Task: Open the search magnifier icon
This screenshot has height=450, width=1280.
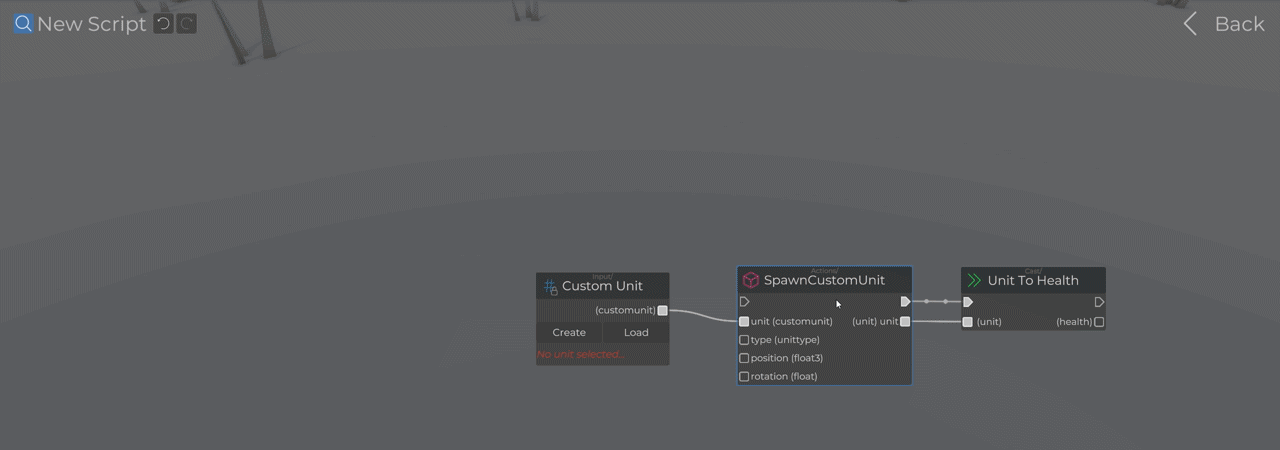Action: click(23, 23)
